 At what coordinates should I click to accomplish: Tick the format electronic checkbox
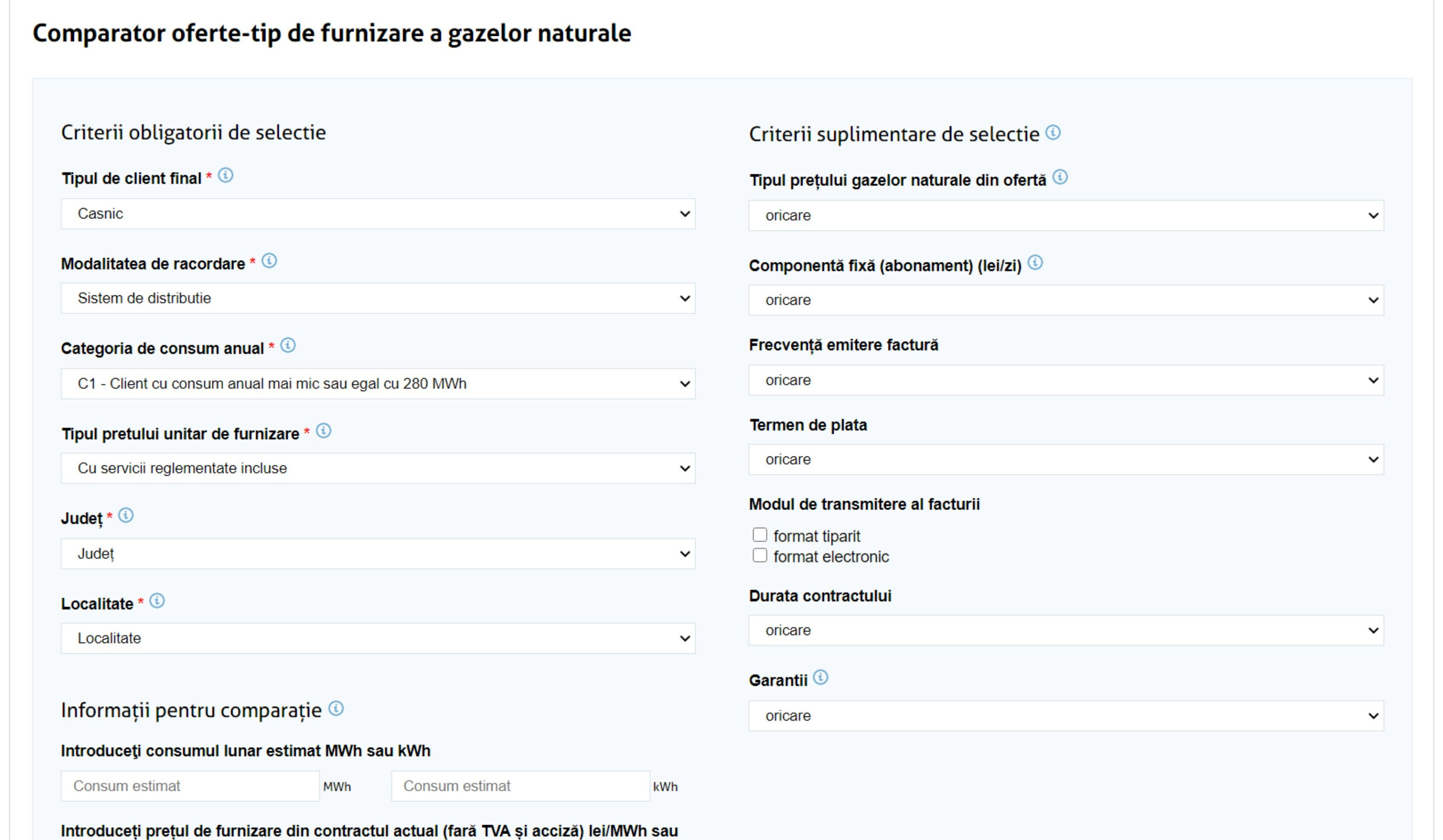tap(760, 555)
